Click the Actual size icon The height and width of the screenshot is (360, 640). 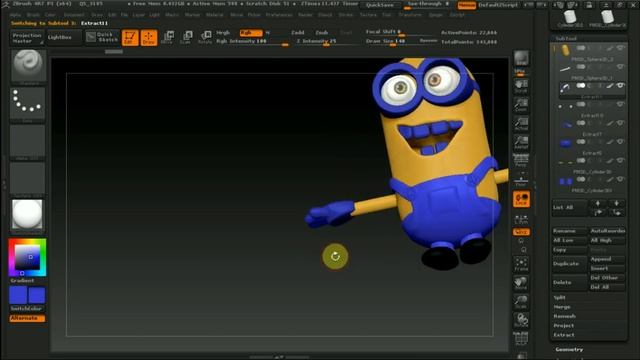tap(521, 124)
